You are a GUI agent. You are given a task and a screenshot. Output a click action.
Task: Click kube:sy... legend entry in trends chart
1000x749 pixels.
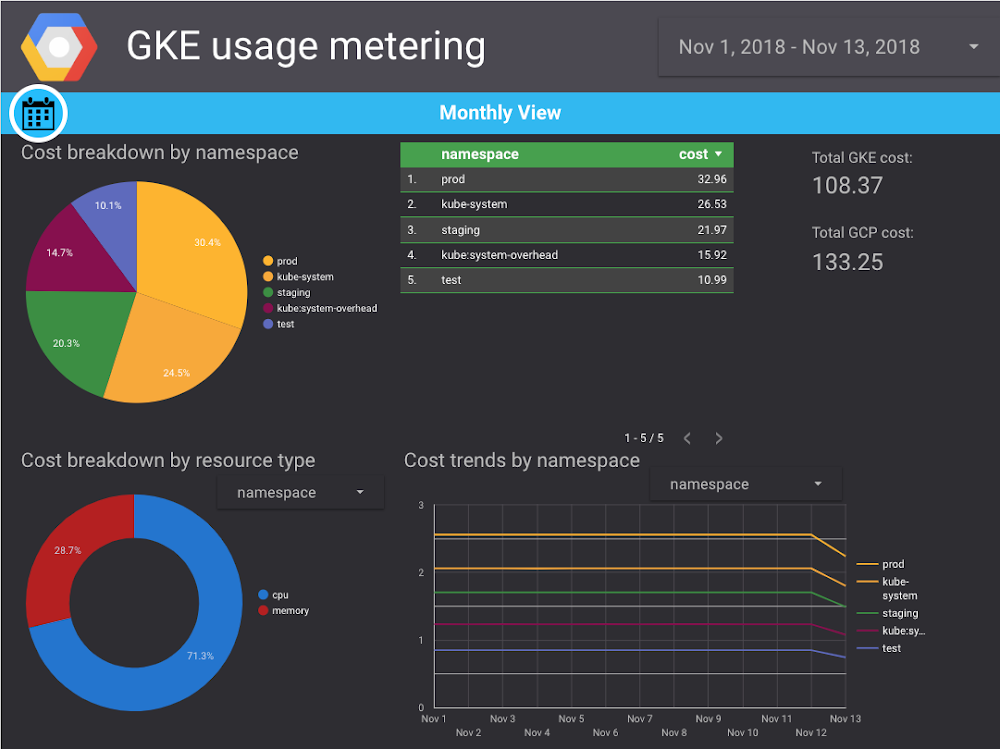[890, 630]
